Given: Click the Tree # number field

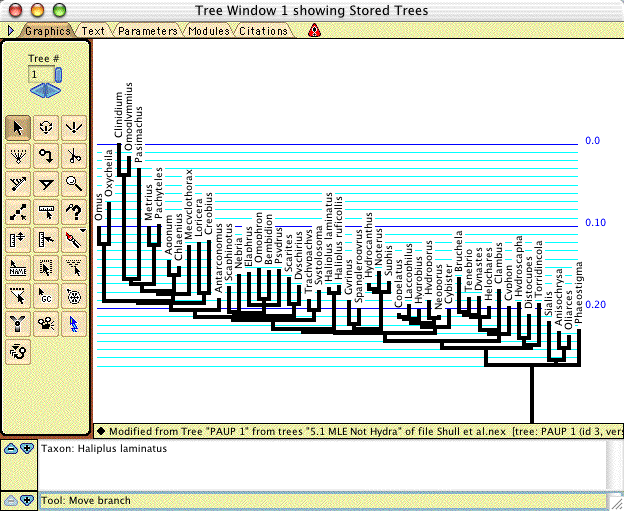Looking at the screenshot, I should [x=41, y=74].
